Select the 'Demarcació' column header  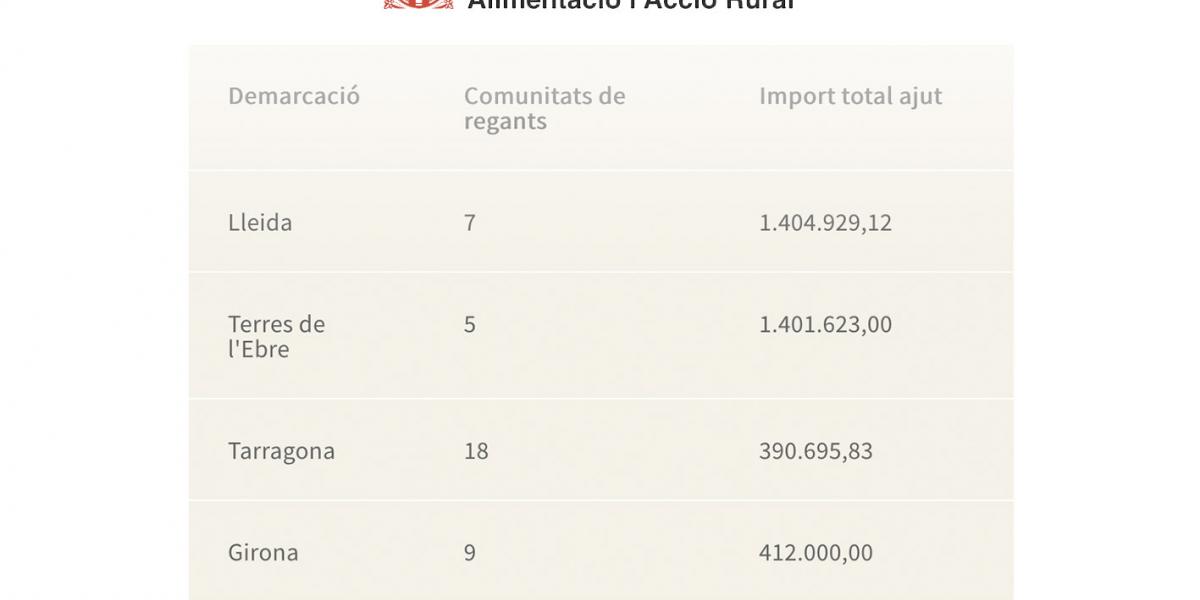294,96
